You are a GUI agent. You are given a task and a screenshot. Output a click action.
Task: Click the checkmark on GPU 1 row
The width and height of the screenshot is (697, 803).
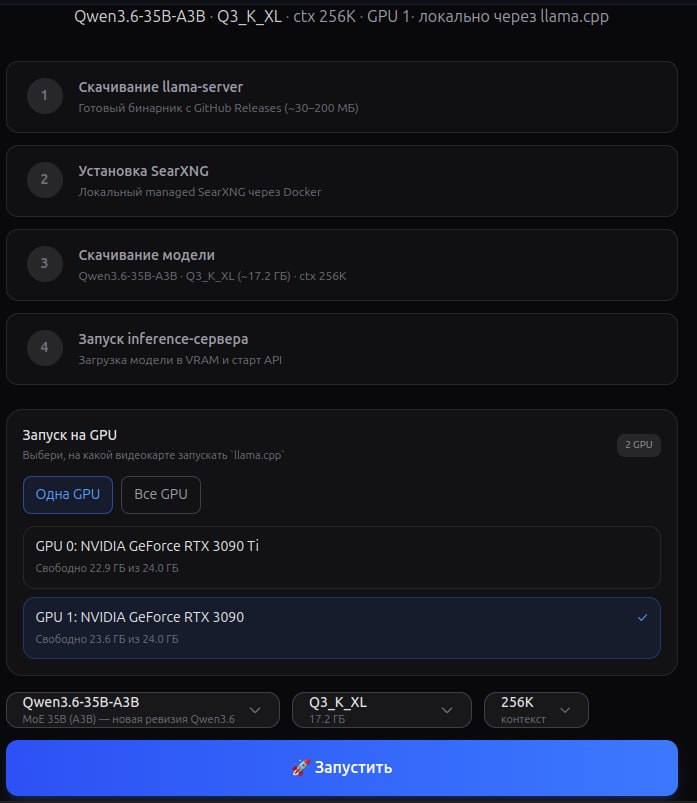pos(642,618)
